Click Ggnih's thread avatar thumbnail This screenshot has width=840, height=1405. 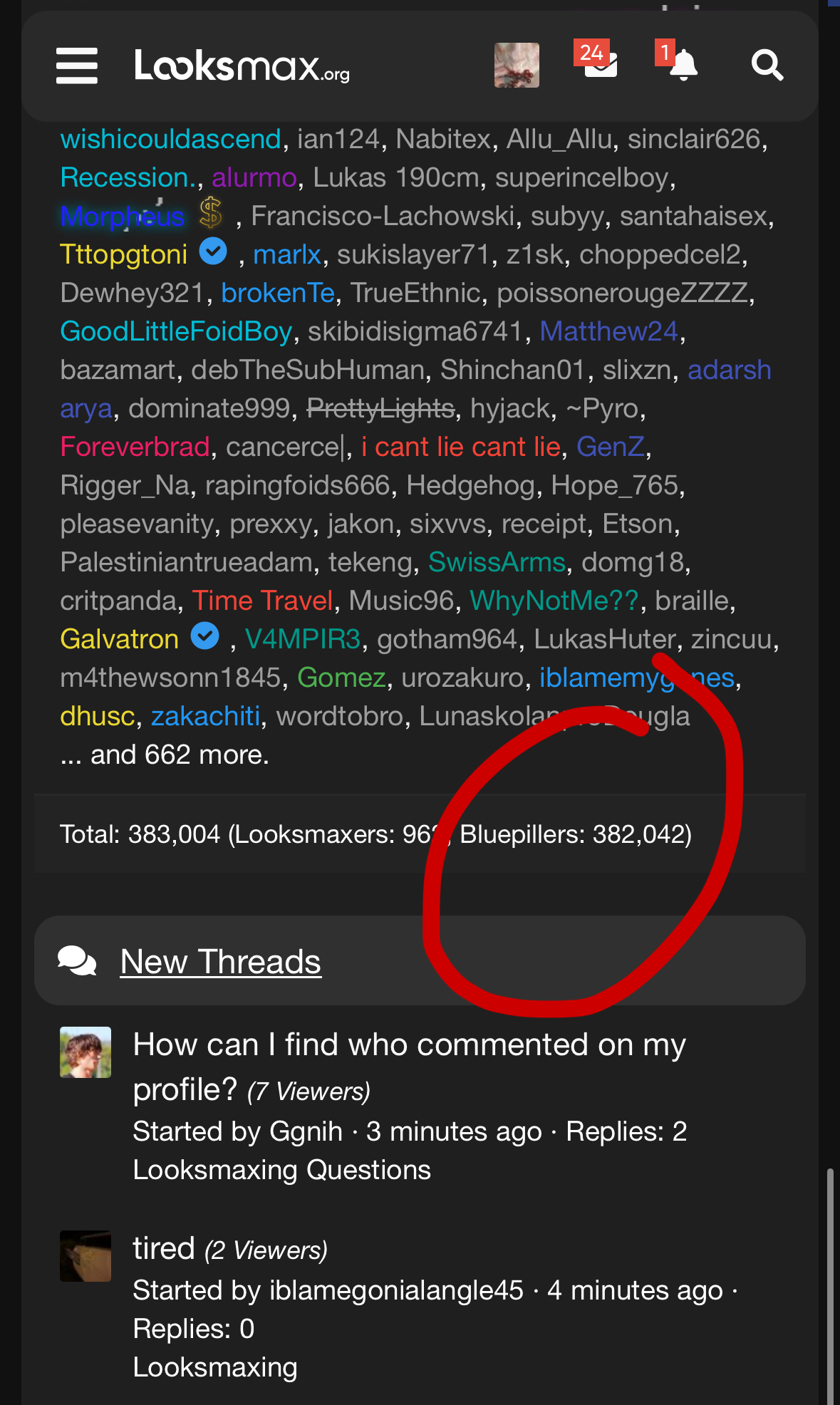point(85,1052)
